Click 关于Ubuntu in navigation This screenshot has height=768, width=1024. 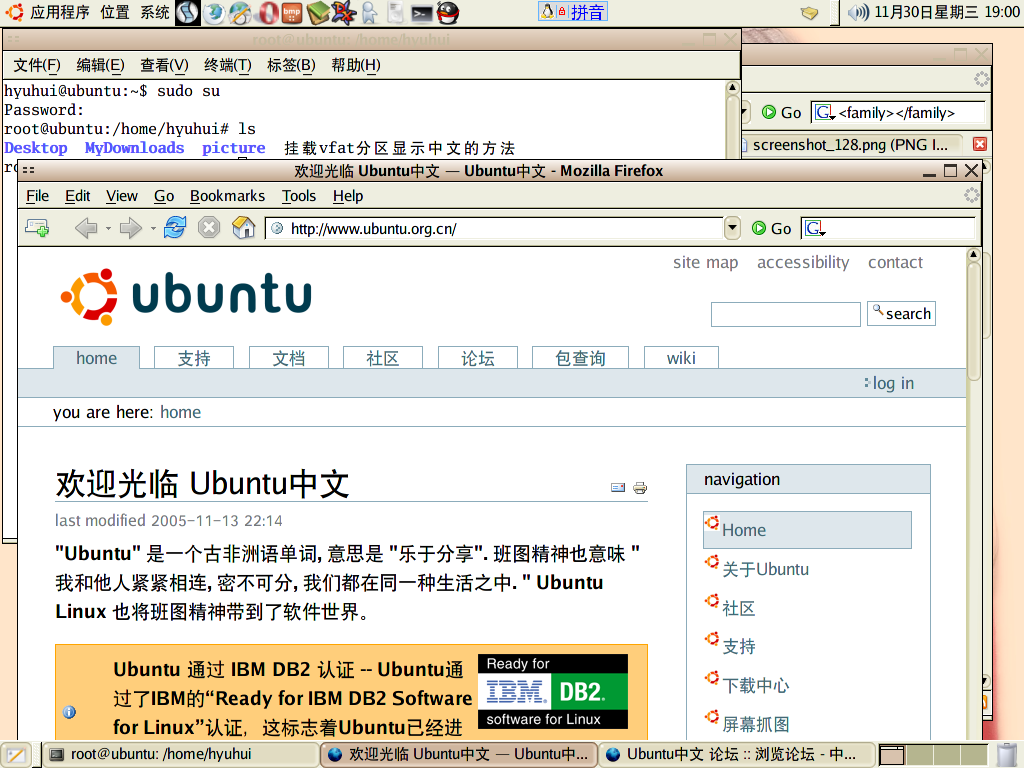765,569
